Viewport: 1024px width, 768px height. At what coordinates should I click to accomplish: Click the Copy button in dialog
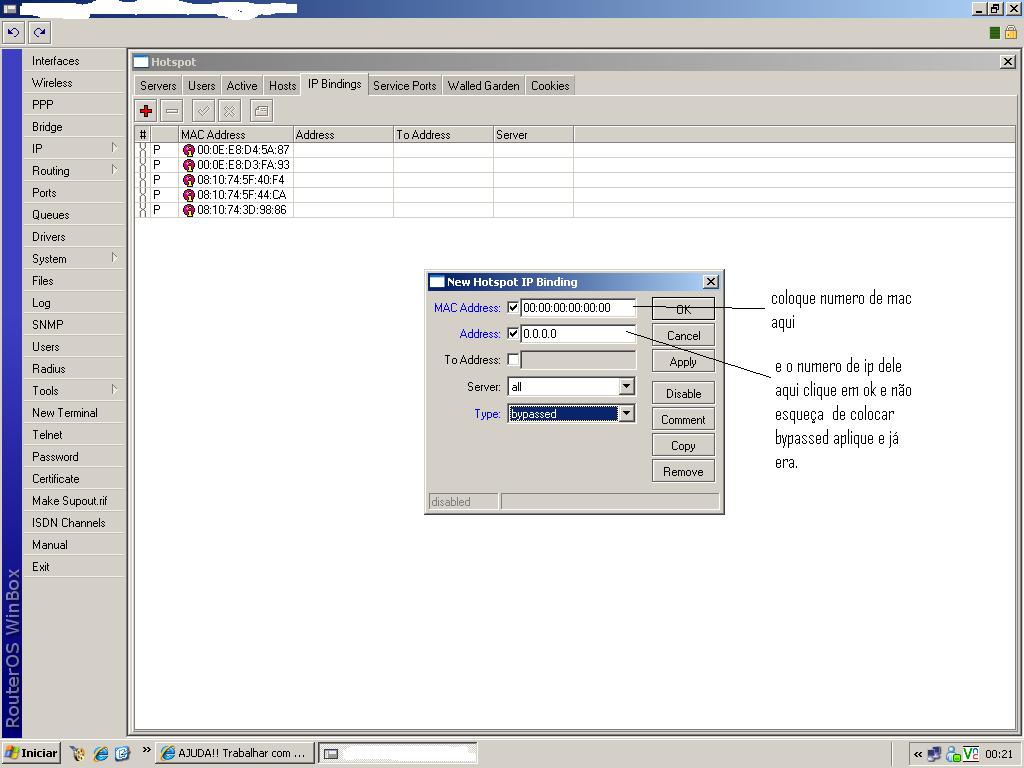point(683,445)
